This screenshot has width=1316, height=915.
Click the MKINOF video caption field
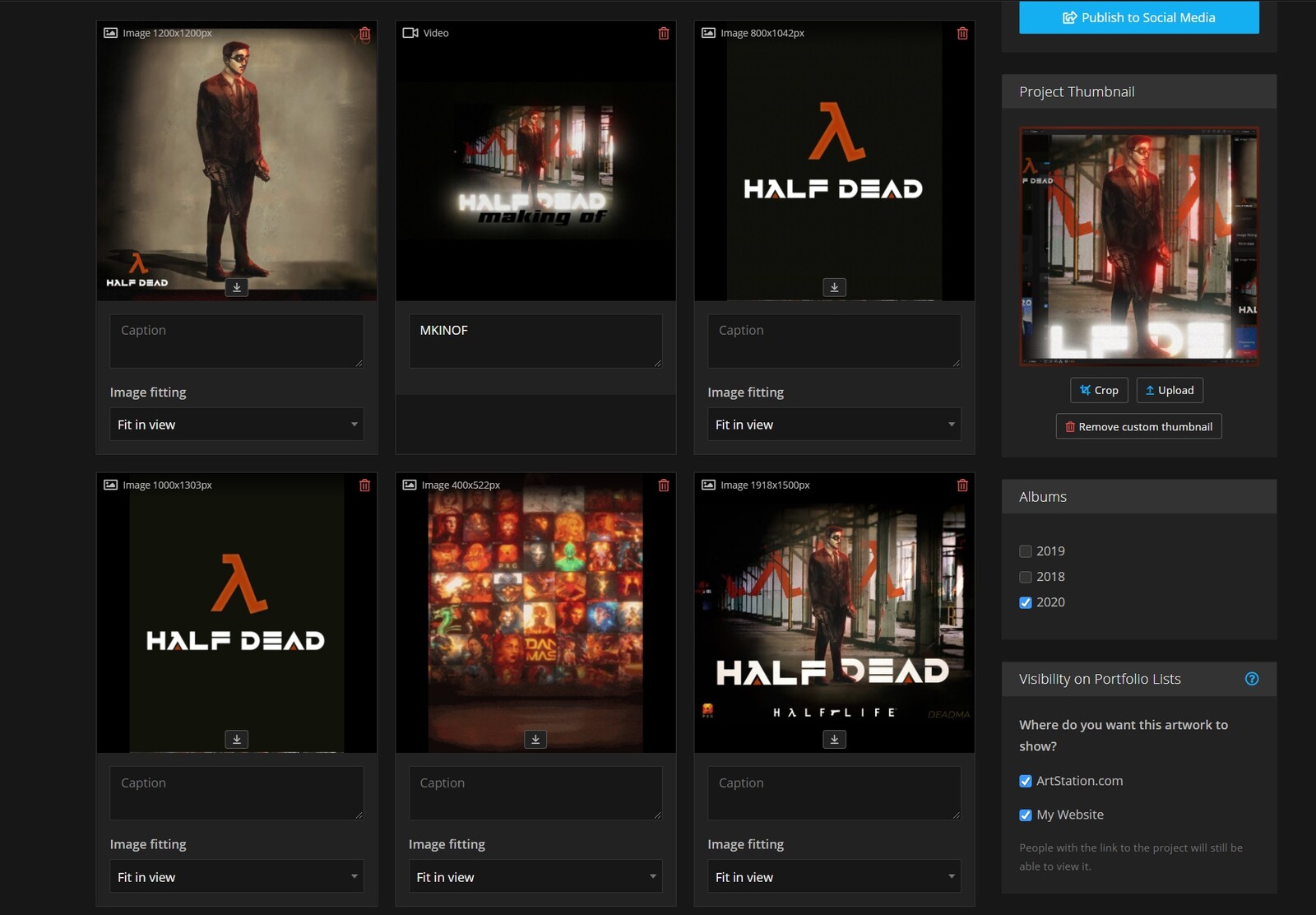click(x=535, y=341)
